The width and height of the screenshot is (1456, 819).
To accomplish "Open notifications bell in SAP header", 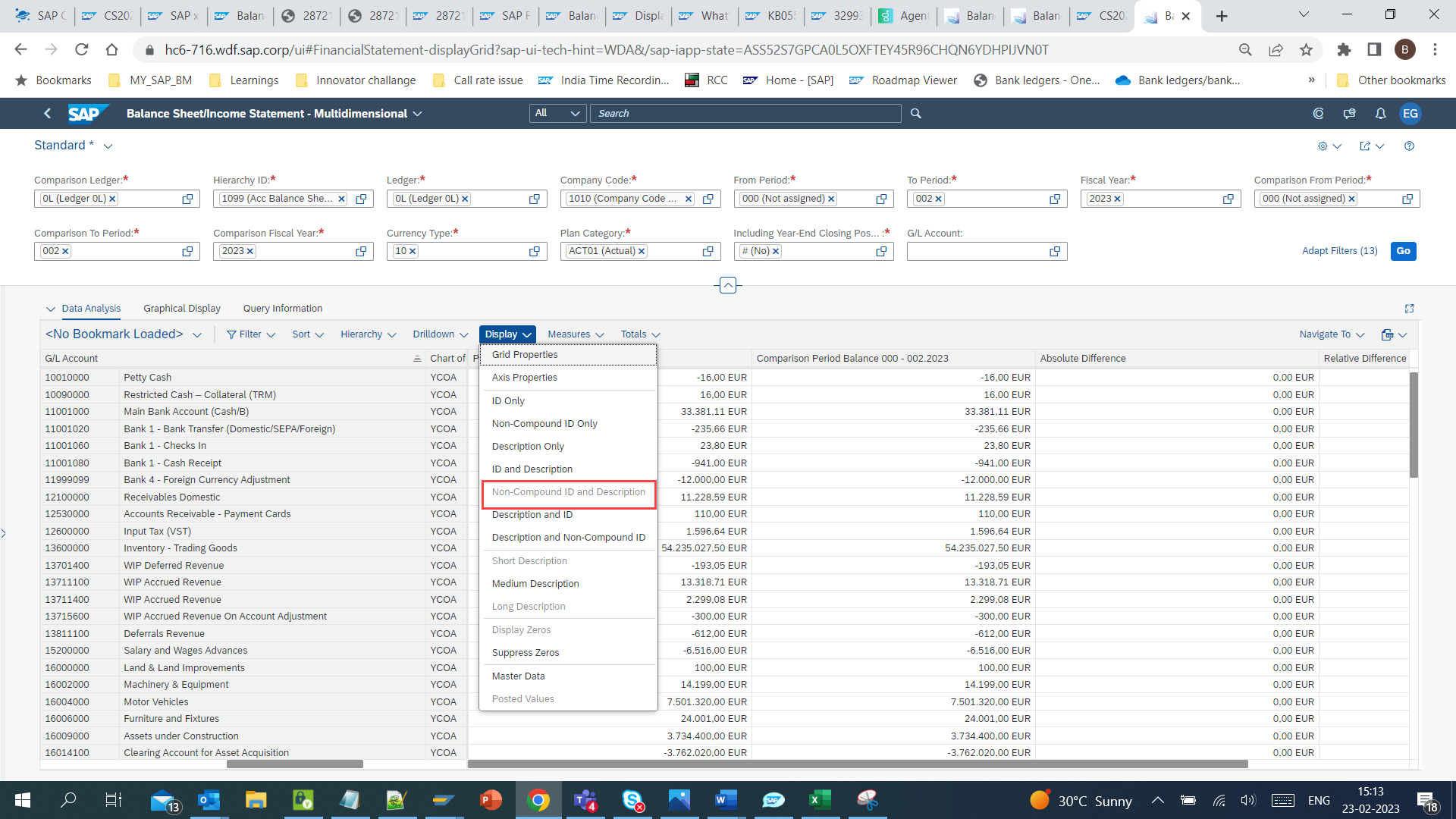I will click(x=1380, y=114).
